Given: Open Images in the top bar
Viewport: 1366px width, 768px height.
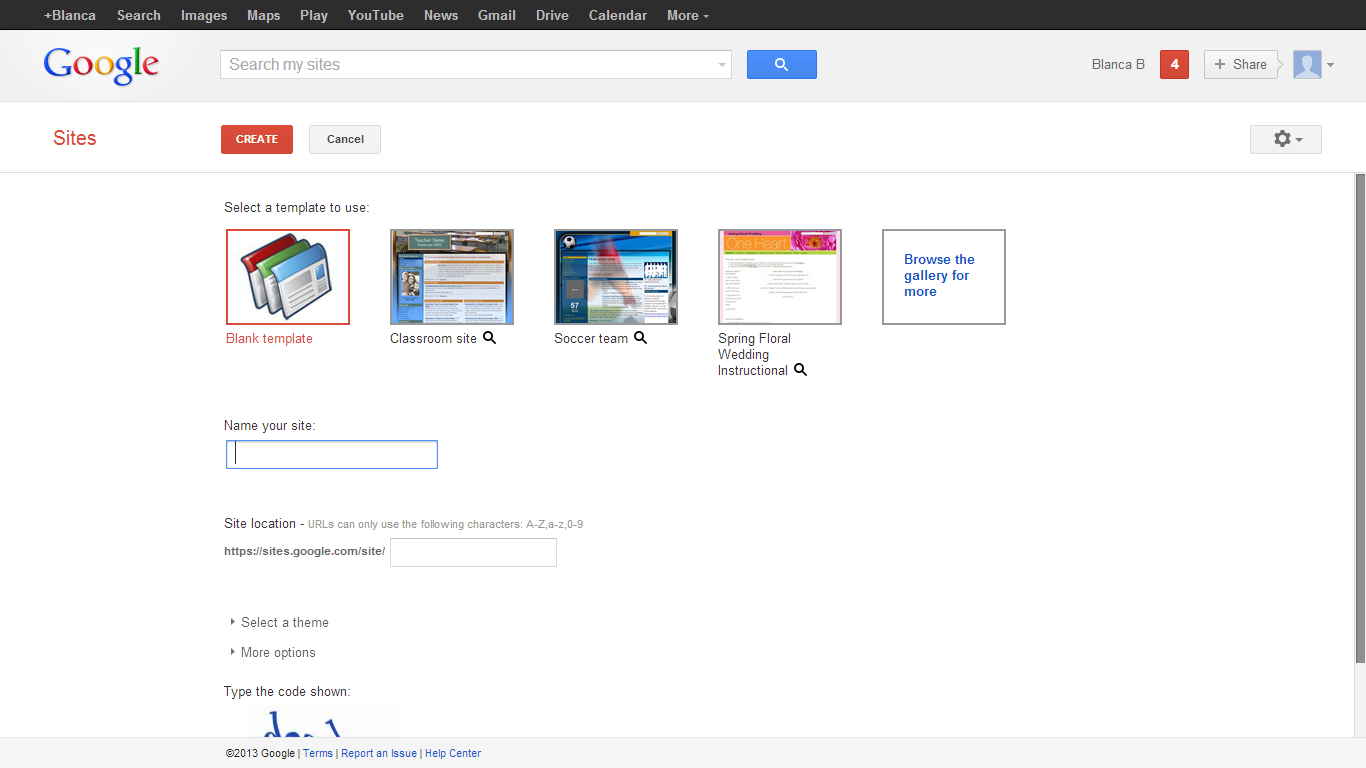Looking at the screenshot, I should coord(204,15).
